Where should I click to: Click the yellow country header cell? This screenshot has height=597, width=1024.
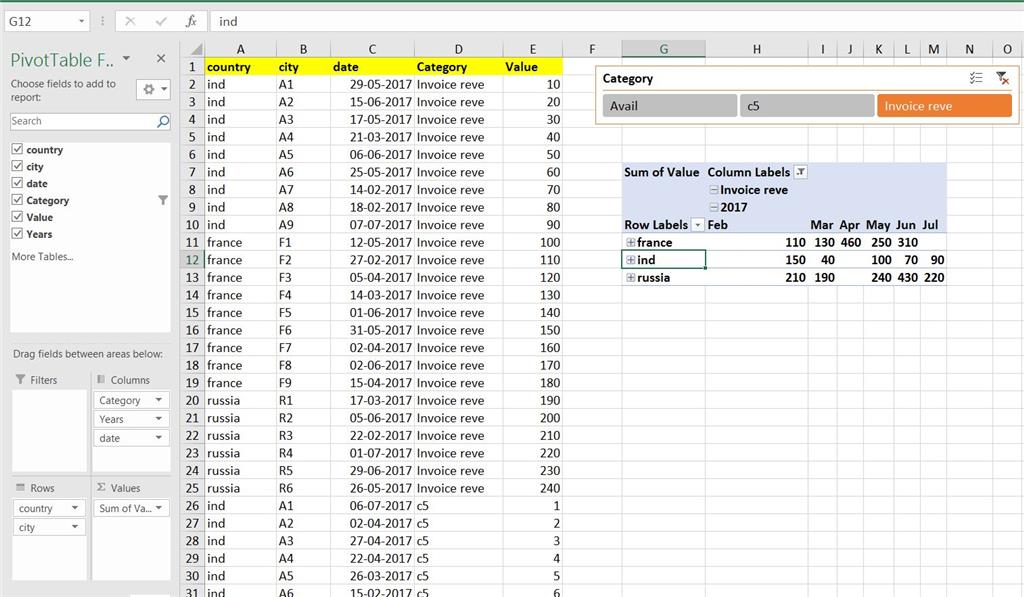(x=240, y=67)
